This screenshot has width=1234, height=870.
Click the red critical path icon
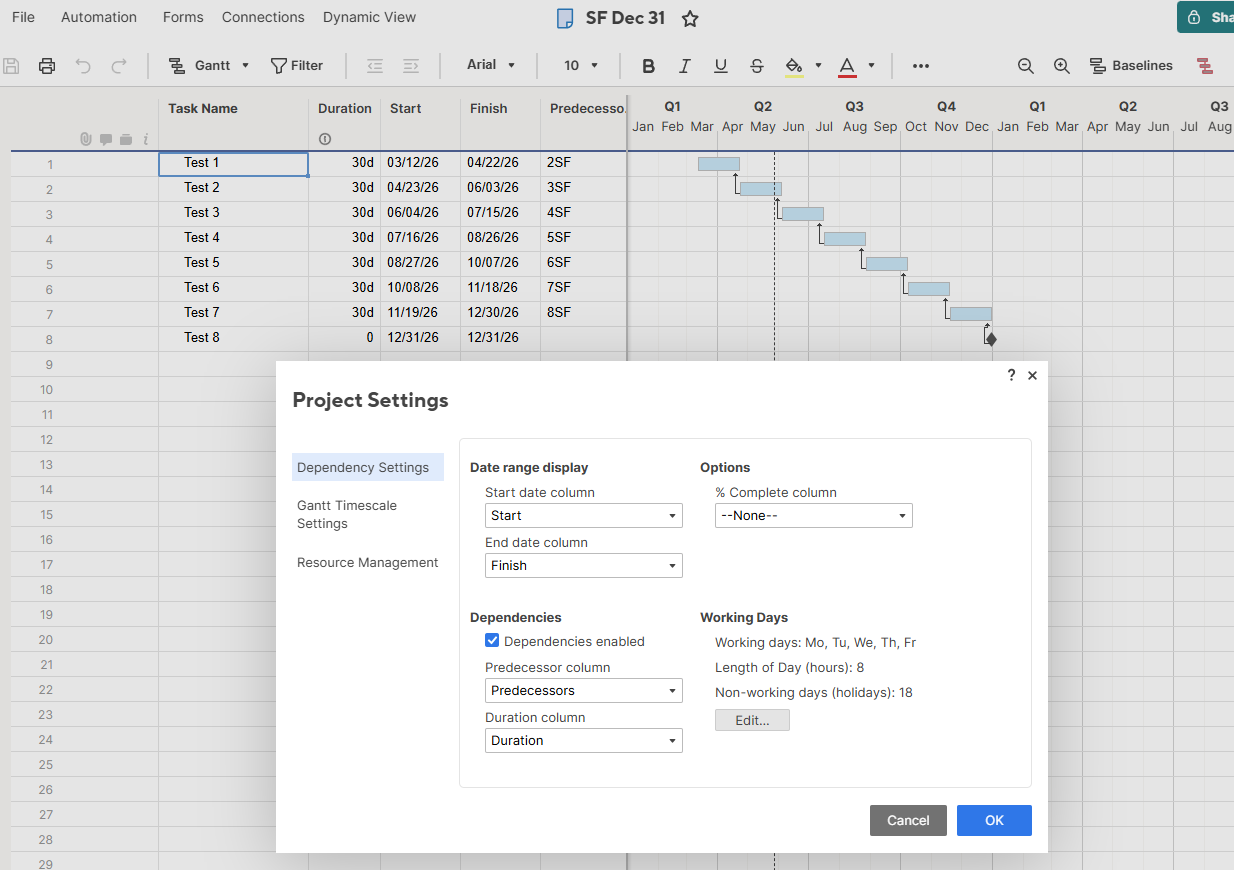click(x=1205, y=66)
